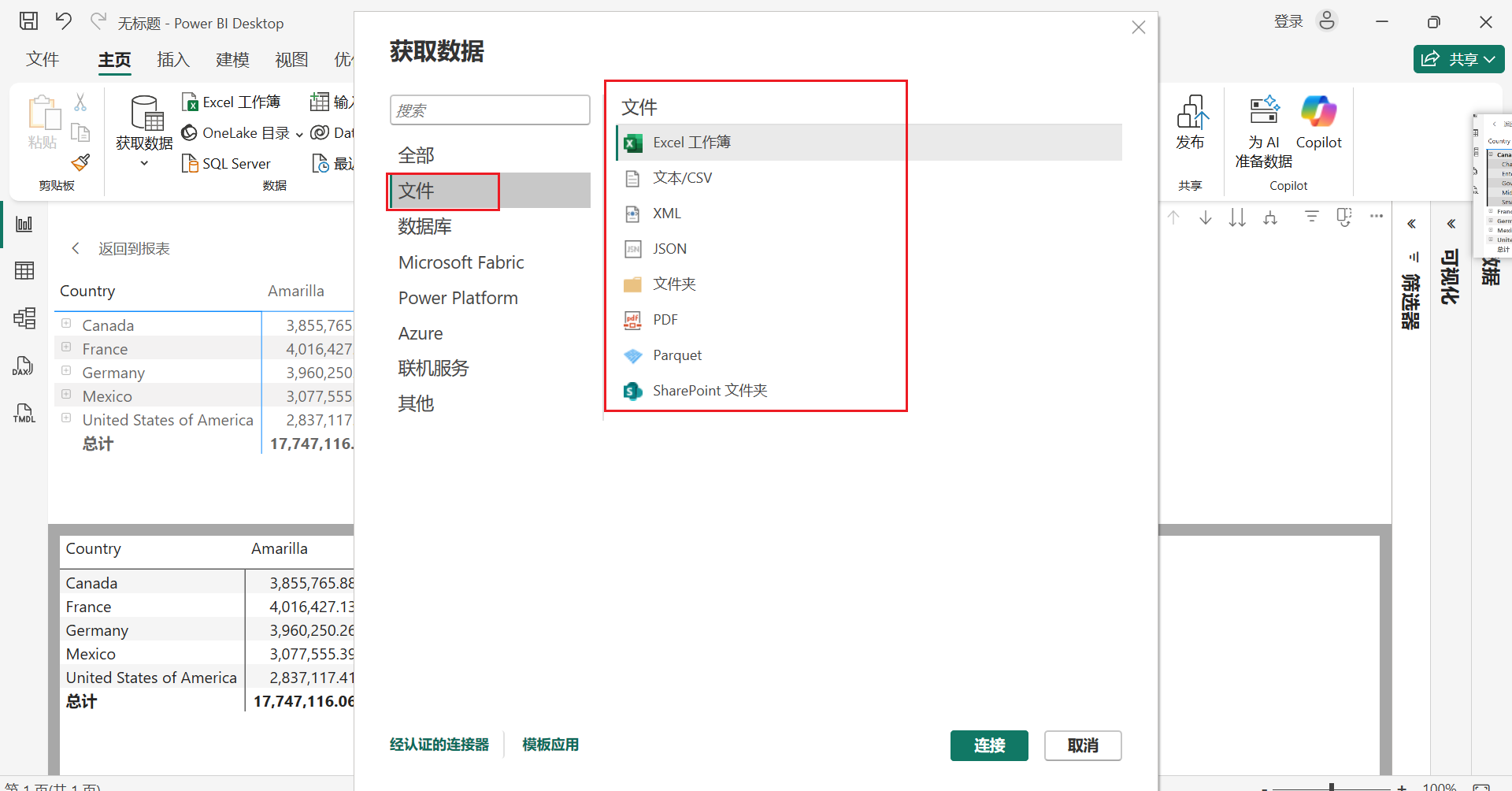Switch to the 视图 ribbon tab
Viewport: 1512px width, 791px height.
click(291, 60)
